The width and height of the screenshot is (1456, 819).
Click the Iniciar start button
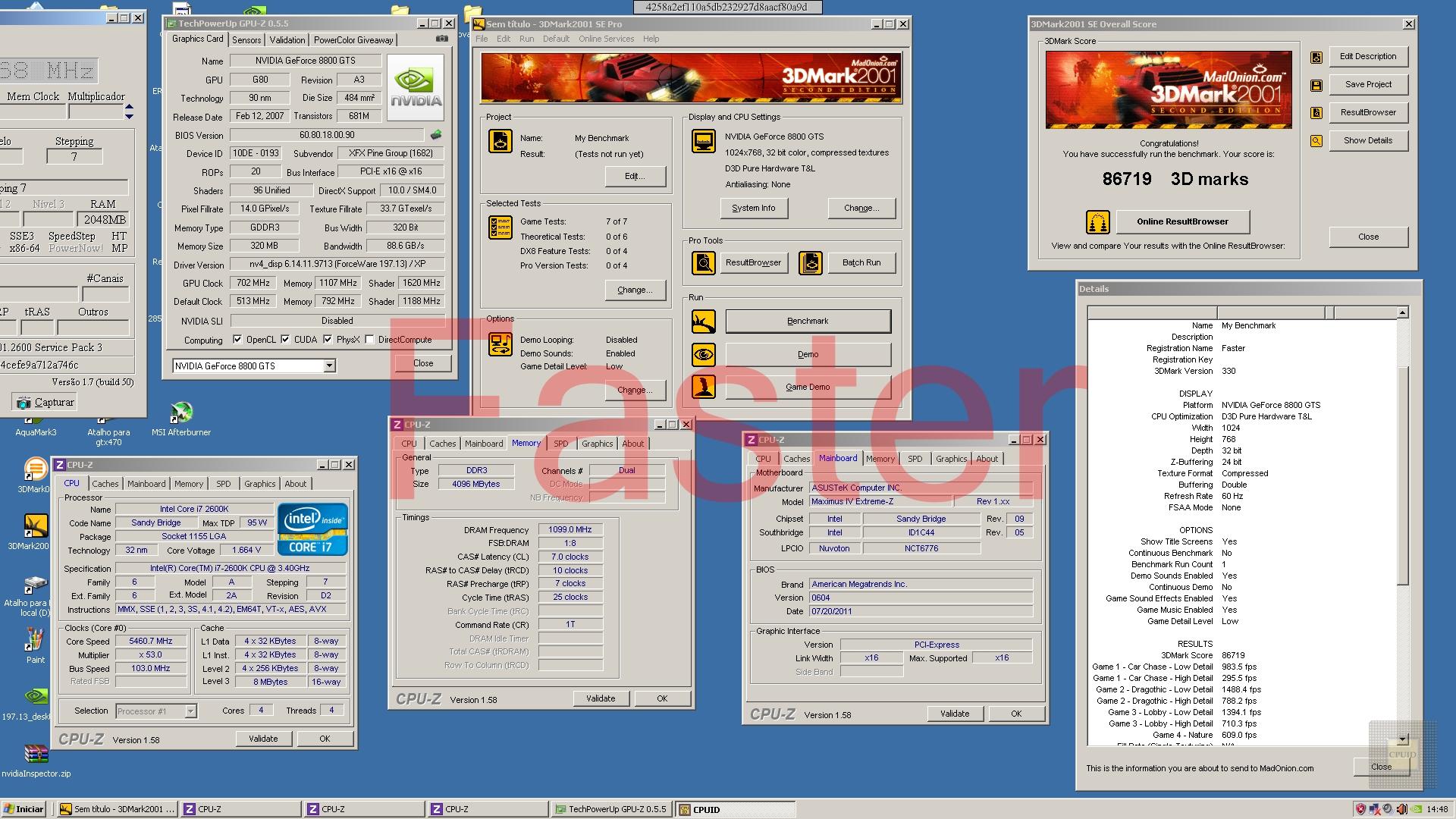(24, 809)
